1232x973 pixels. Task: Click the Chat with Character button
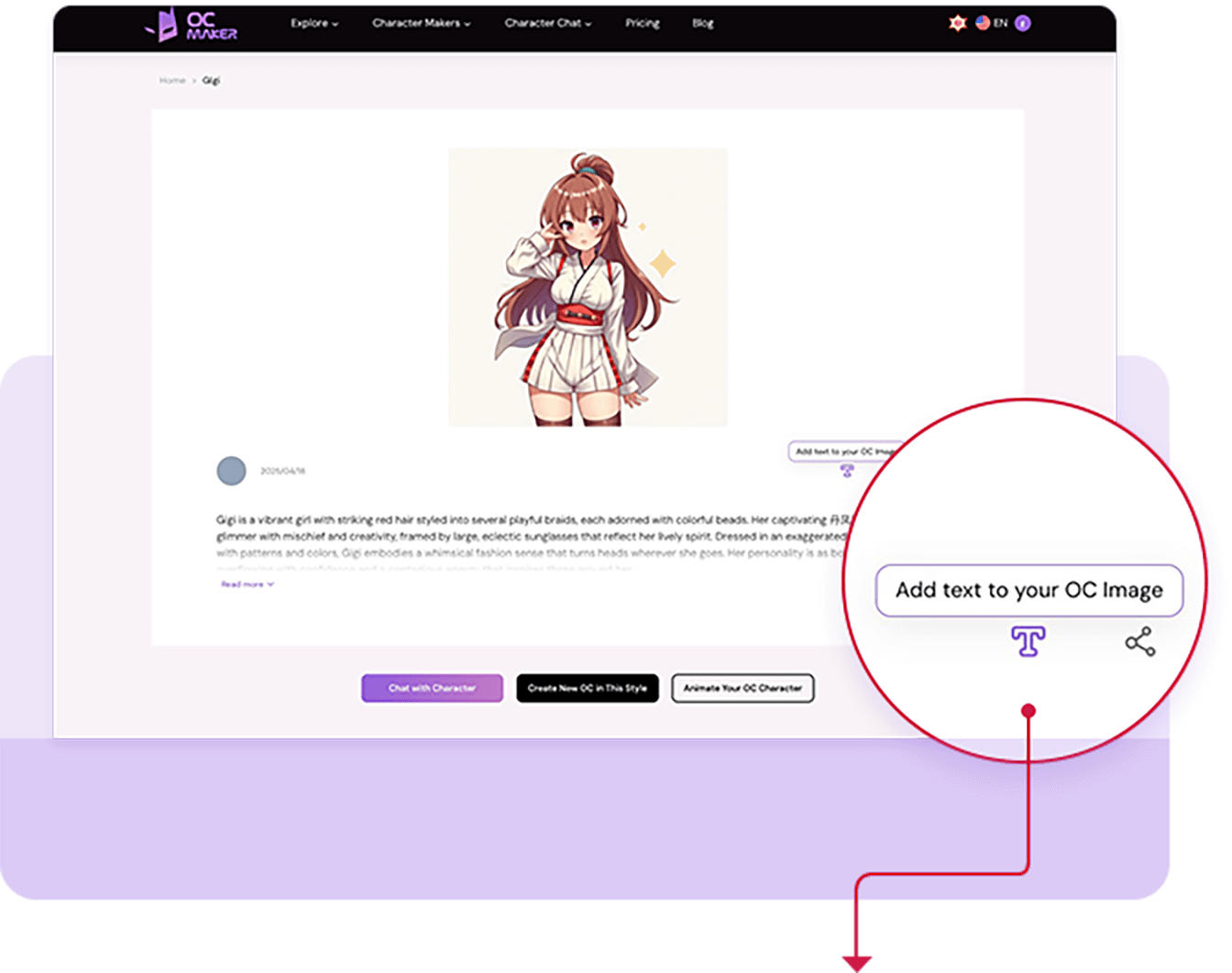[x=432, y=688]
